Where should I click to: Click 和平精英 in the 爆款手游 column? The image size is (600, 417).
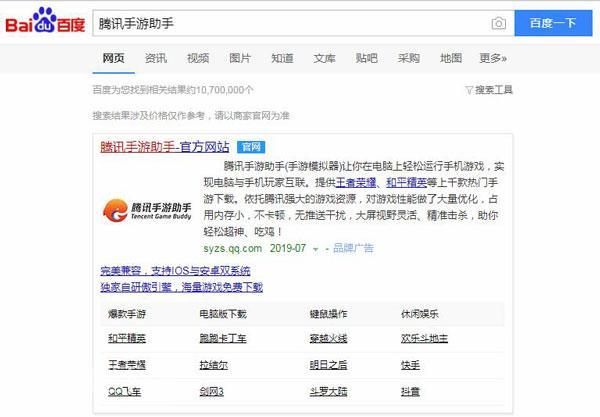[127, 339]
